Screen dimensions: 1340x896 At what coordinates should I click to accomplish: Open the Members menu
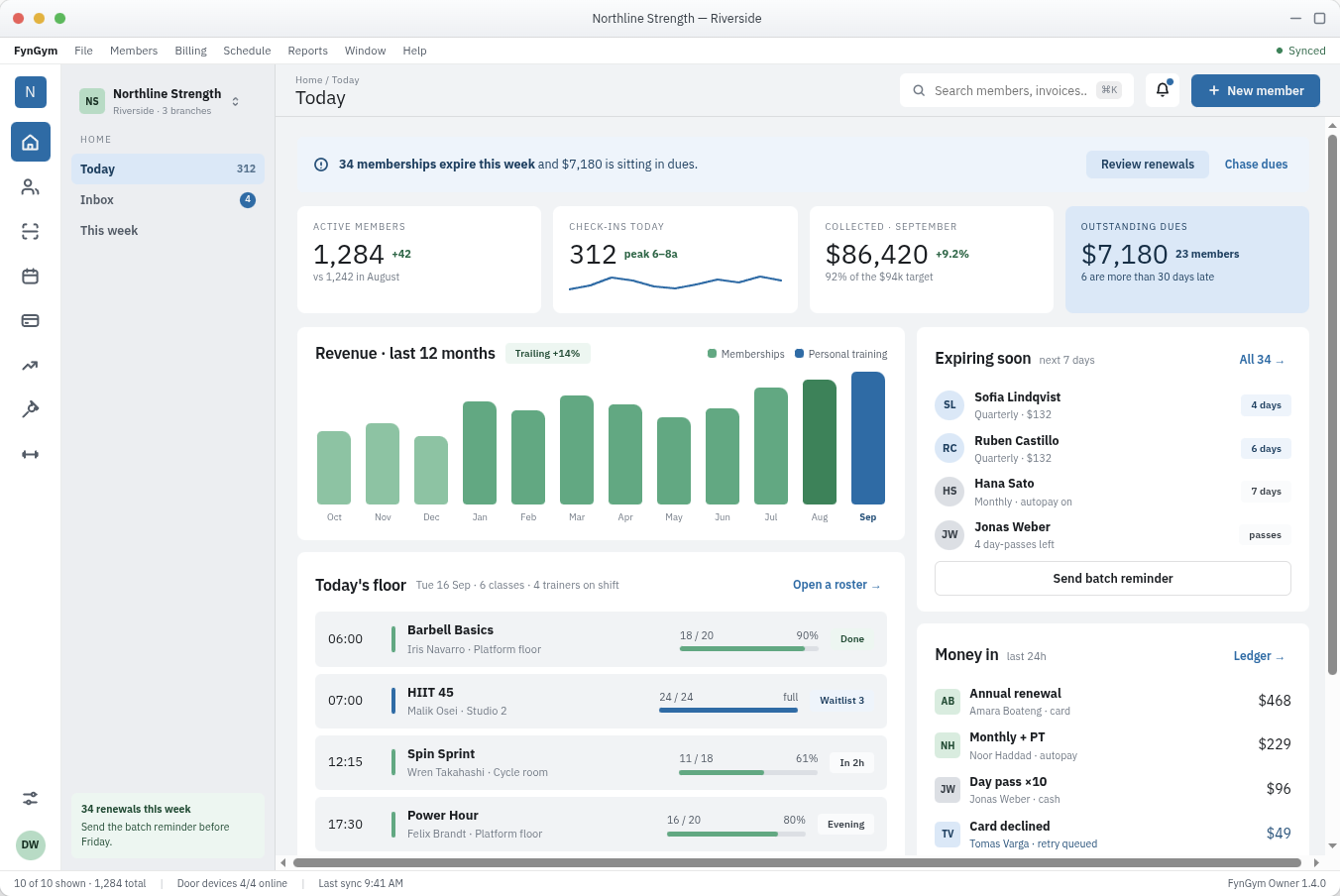[x=134, y=51]
